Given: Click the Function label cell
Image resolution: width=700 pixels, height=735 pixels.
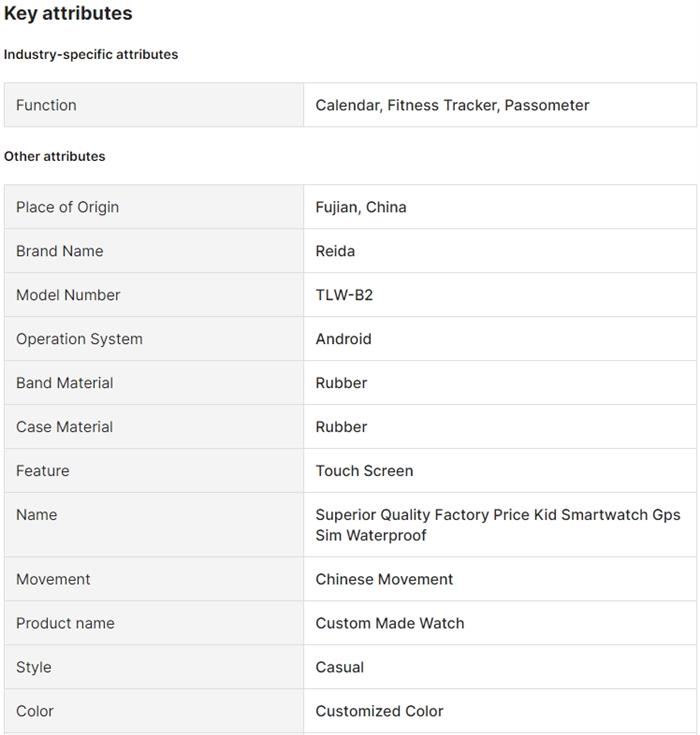Looking at the screenshot, I should pos(154,105).
